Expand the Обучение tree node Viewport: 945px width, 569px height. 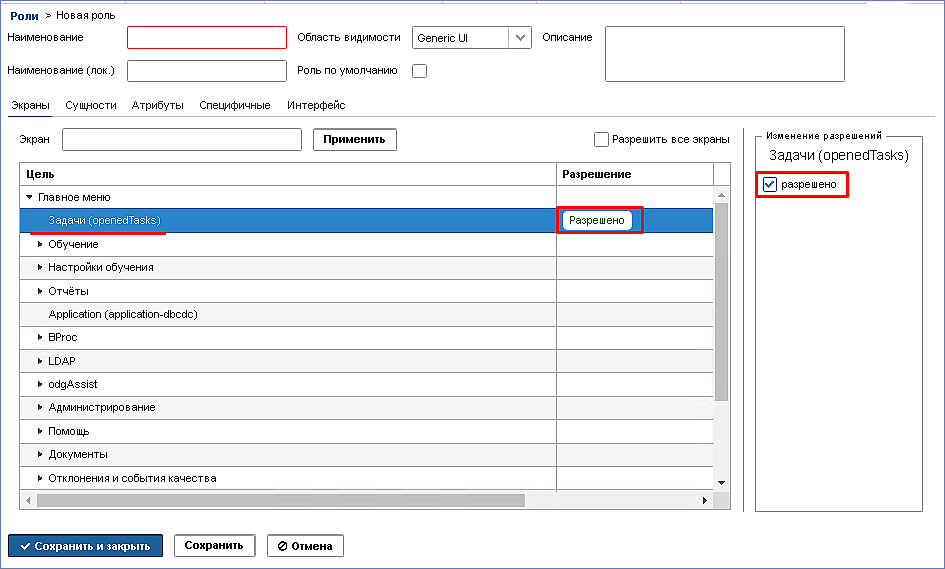40,244
